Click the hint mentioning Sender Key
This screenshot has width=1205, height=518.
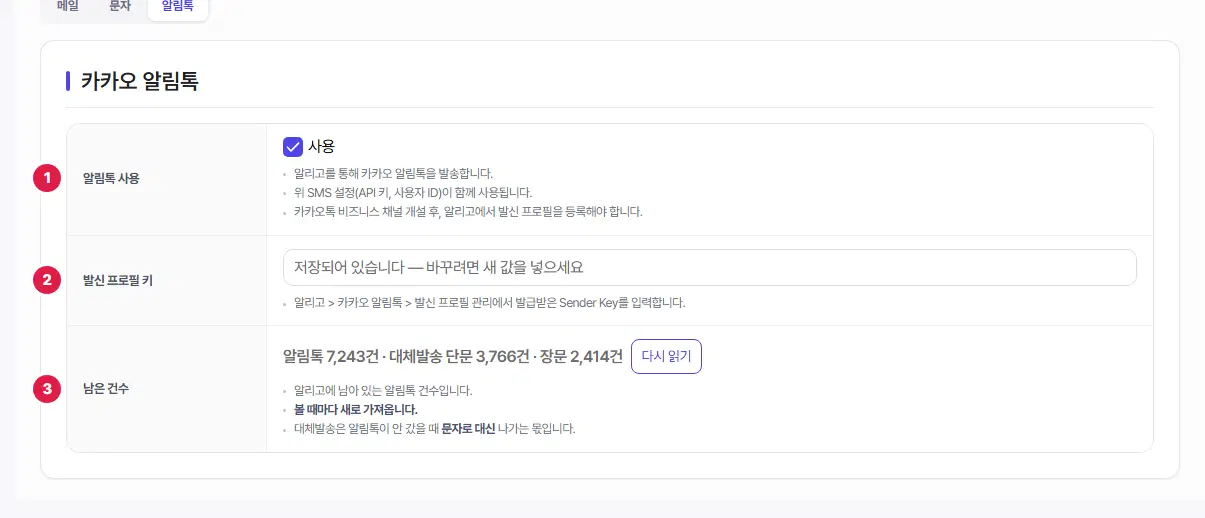tap(490, 303)
